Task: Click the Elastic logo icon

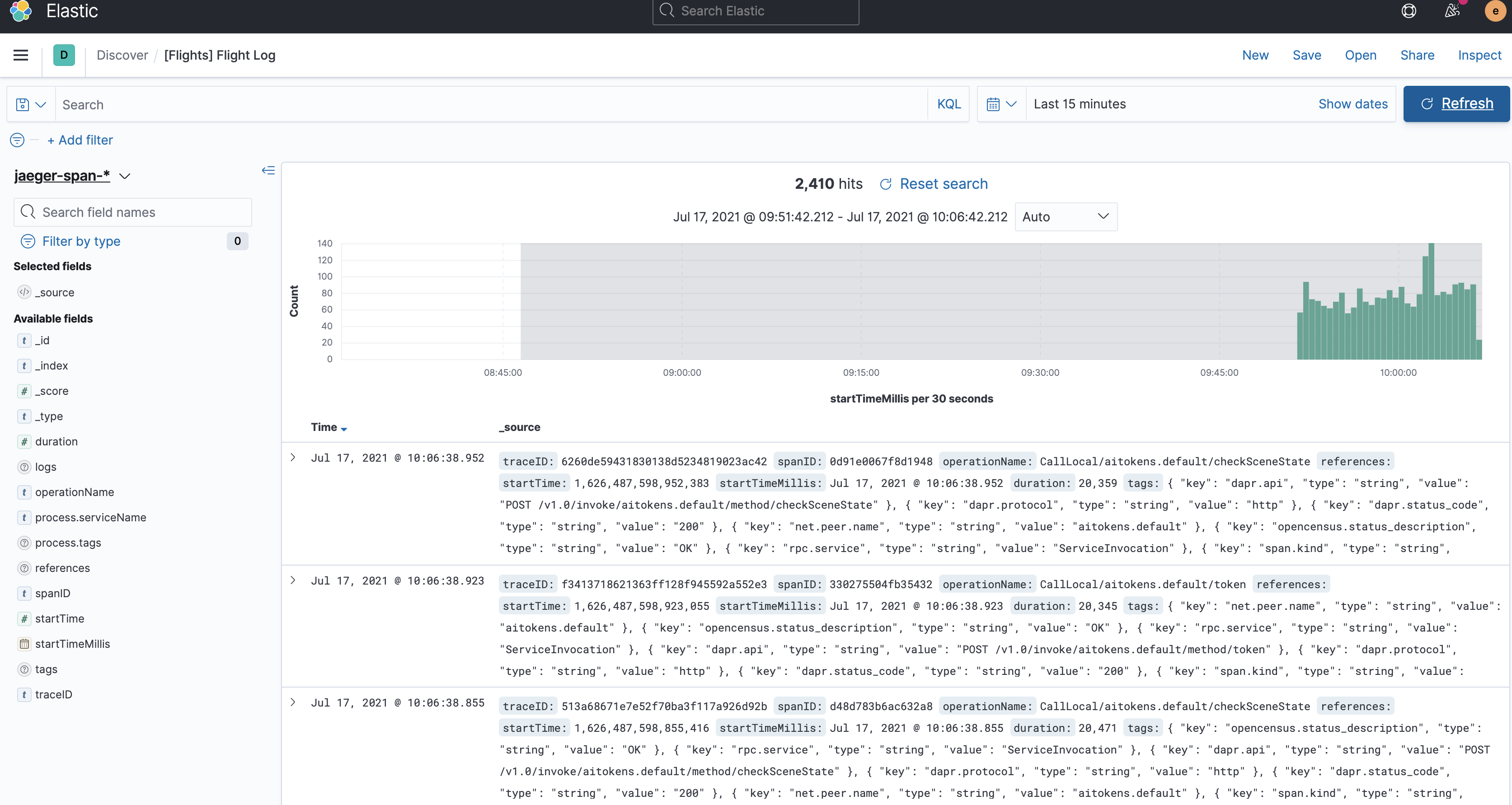Action: [21, 11]
